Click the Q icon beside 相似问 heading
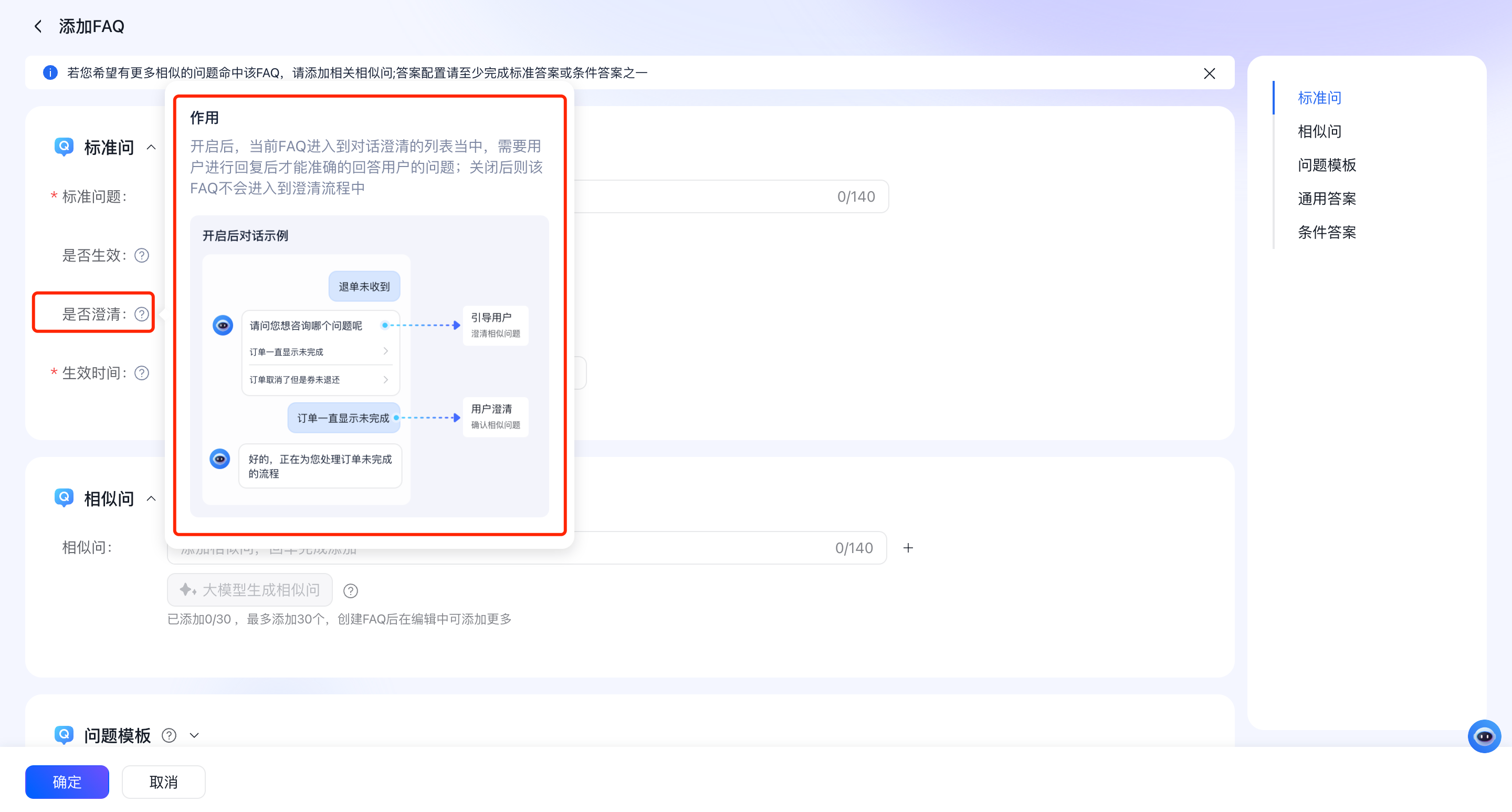This screenshot has height=812, width=1512. [64, 497]
